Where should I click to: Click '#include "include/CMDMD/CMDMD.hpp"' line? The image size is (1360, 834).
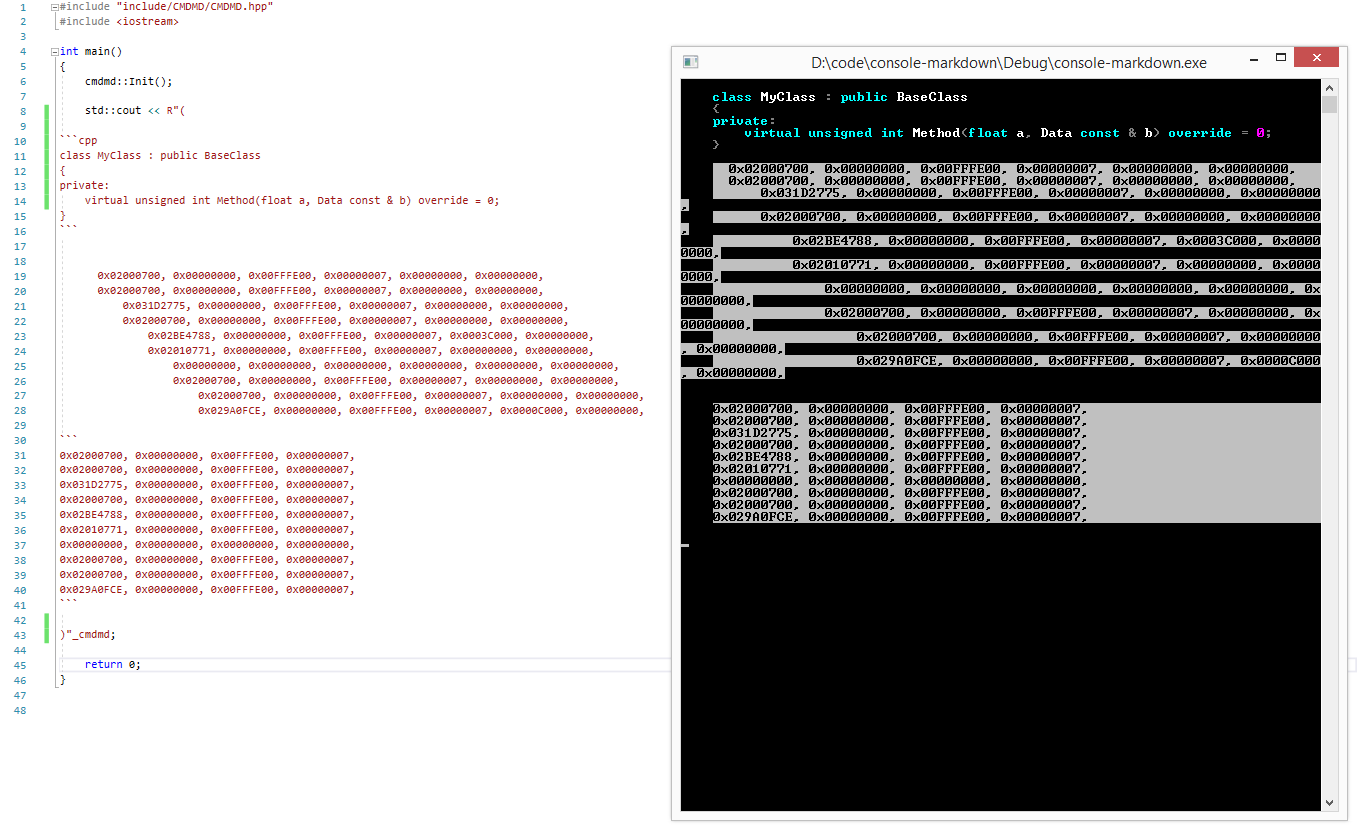click(166, 7)
